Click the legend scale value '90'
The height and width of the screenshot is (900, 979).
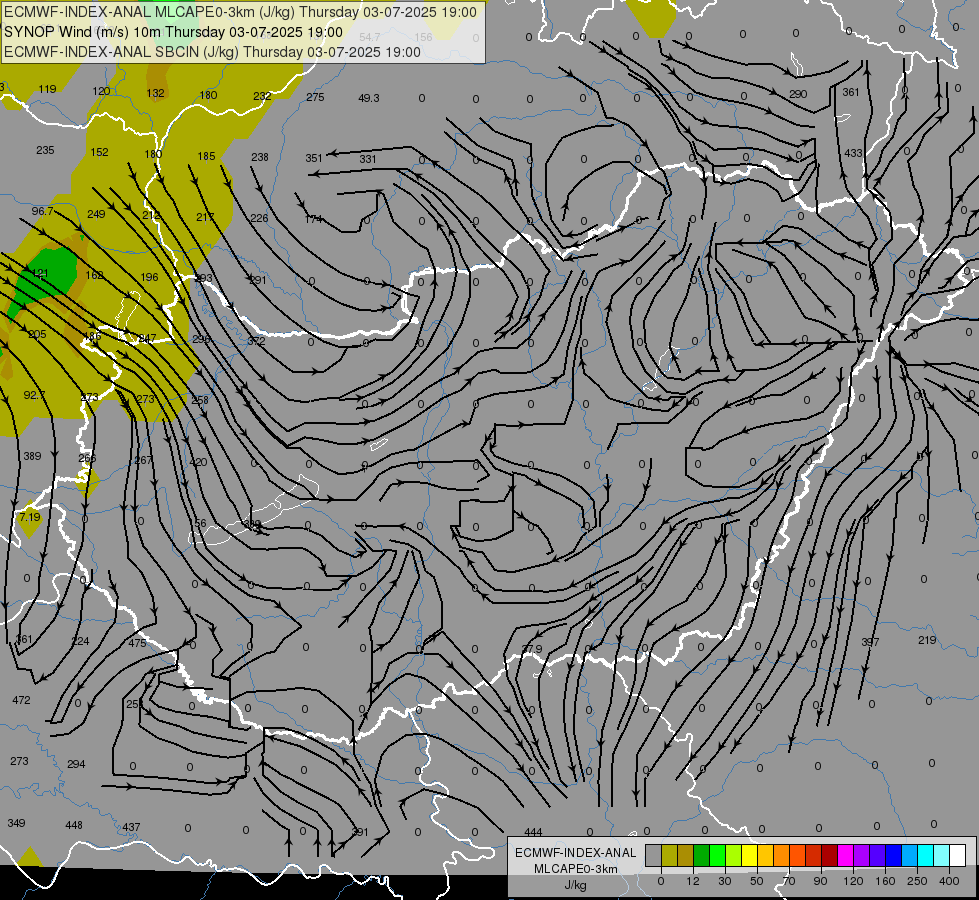(820, 881)
